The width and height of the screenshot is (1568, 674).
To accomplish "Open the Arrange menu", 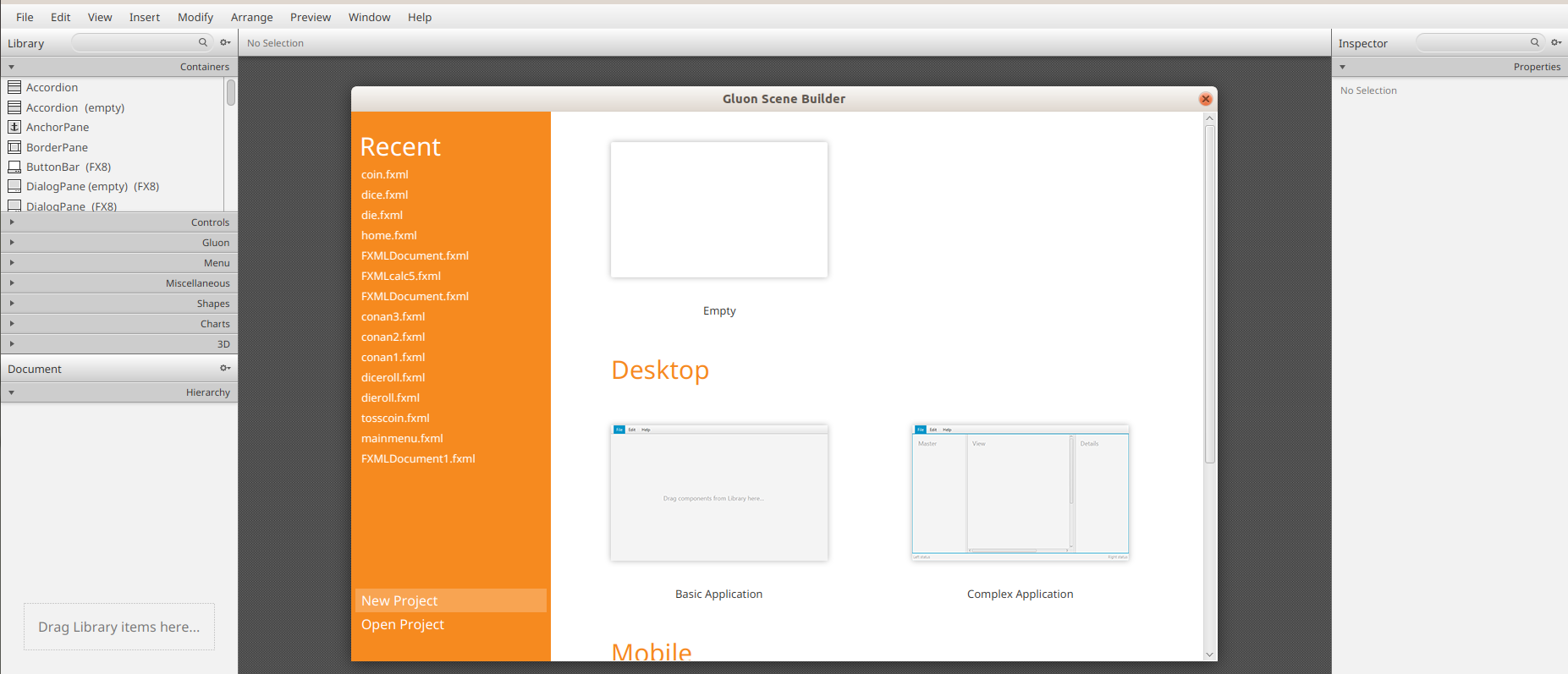I will tap(251, 17).
